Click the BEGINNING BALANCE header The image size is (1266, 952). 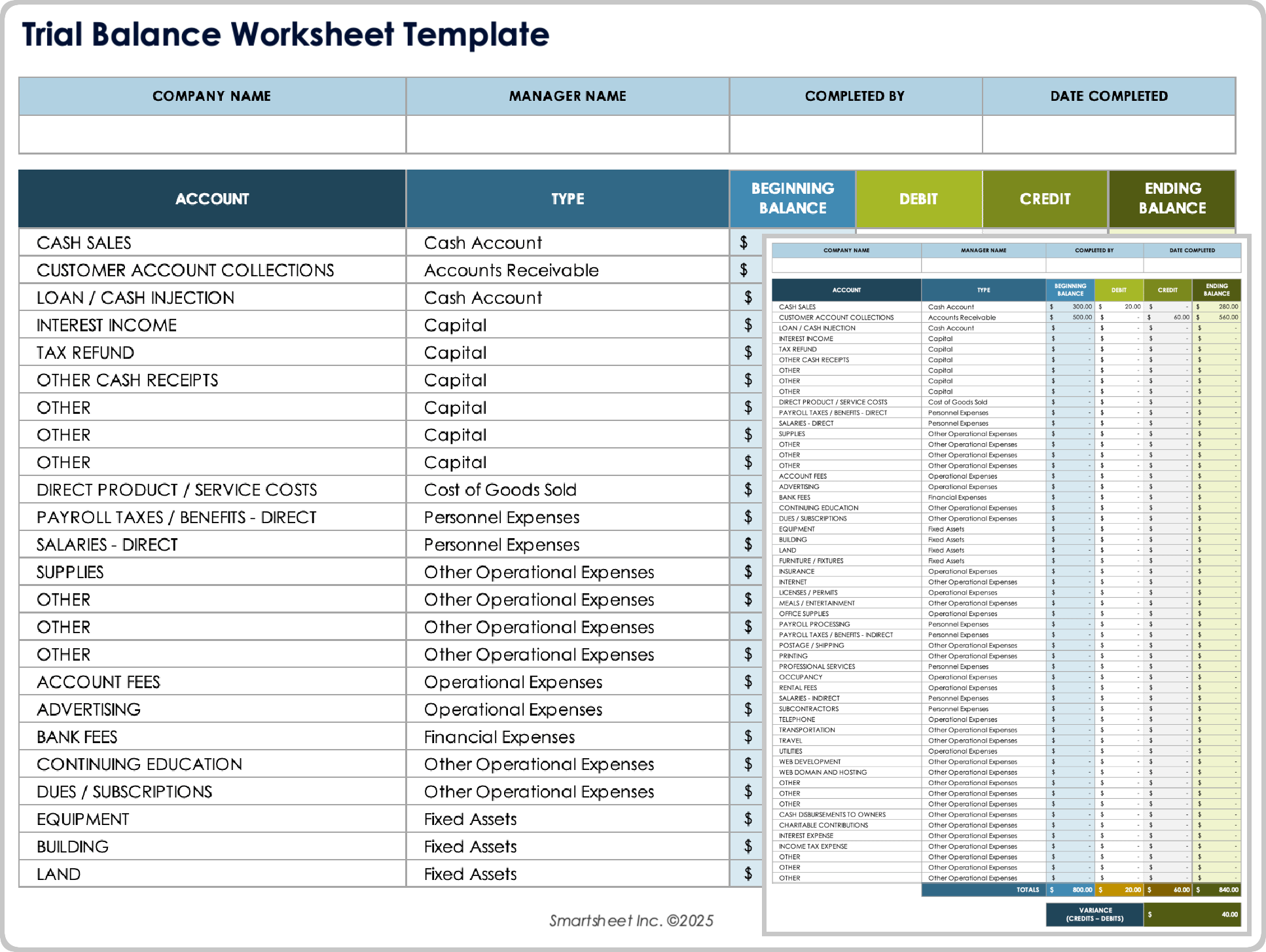(793, 198)
